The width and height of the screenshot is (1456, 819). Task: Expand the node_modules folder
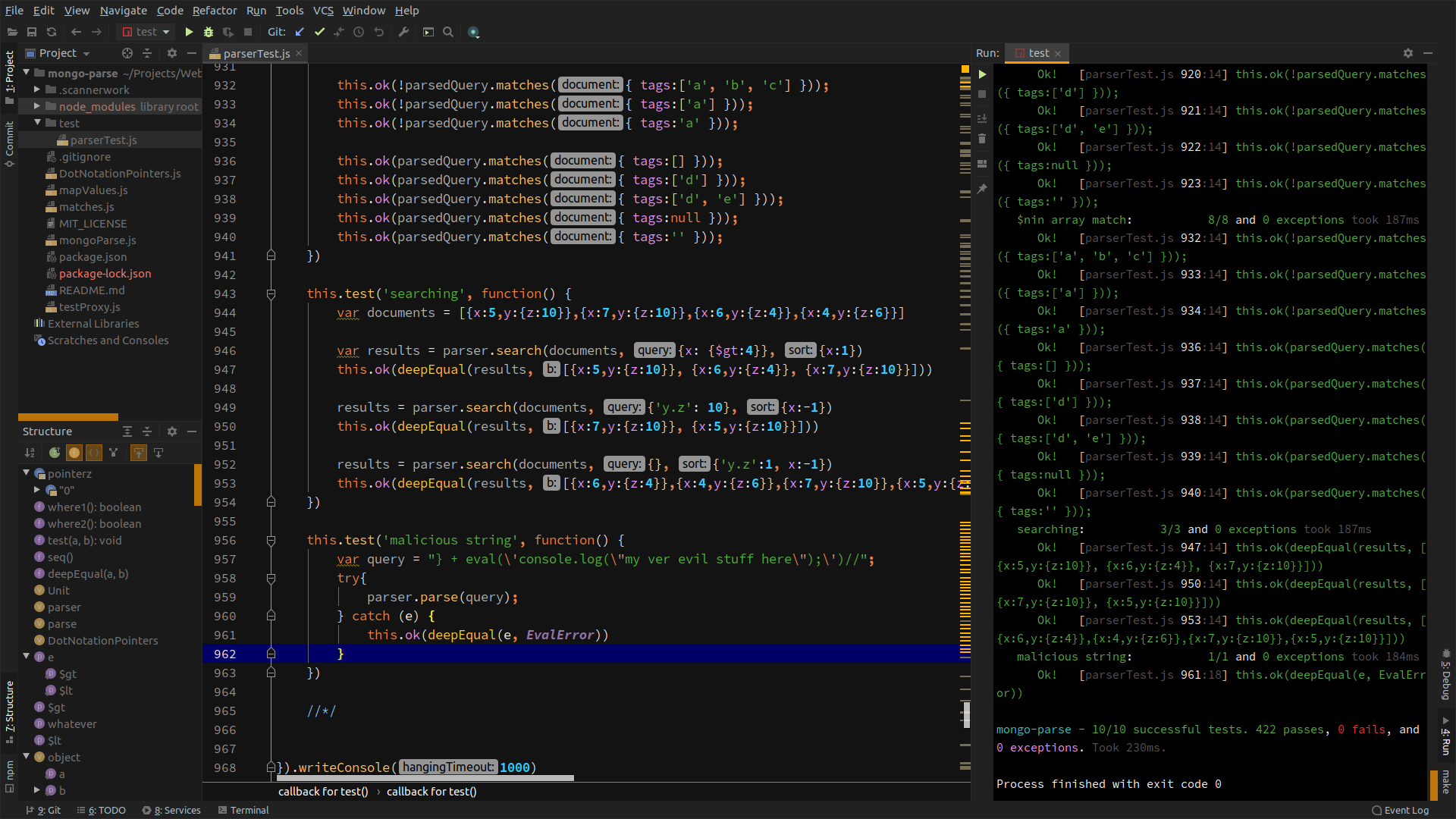coord(37,106)
